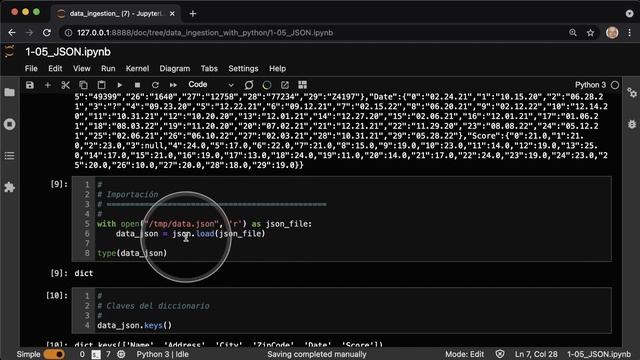
Task: Paste cell using the clipboard toolbar icon
Action: 101,85
